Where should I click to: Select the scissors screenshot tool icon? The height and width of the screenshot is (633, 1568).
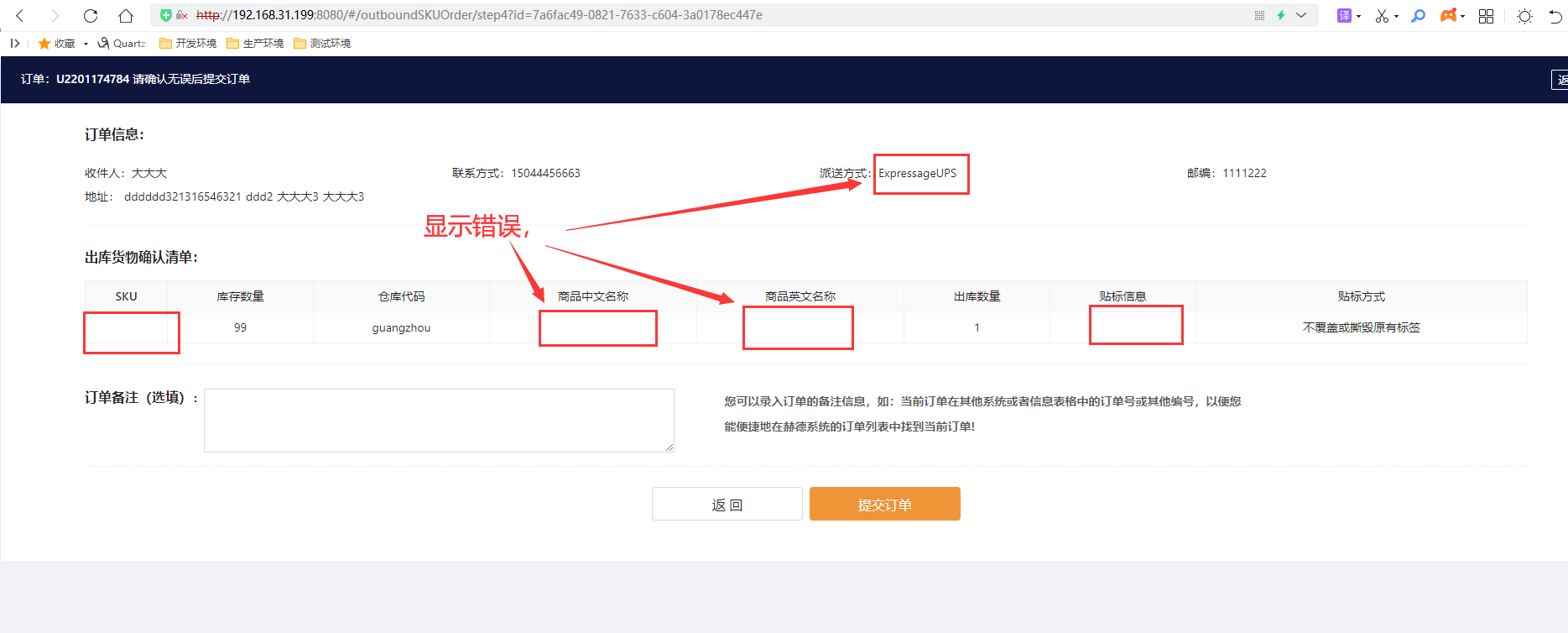click(1382, 15)
